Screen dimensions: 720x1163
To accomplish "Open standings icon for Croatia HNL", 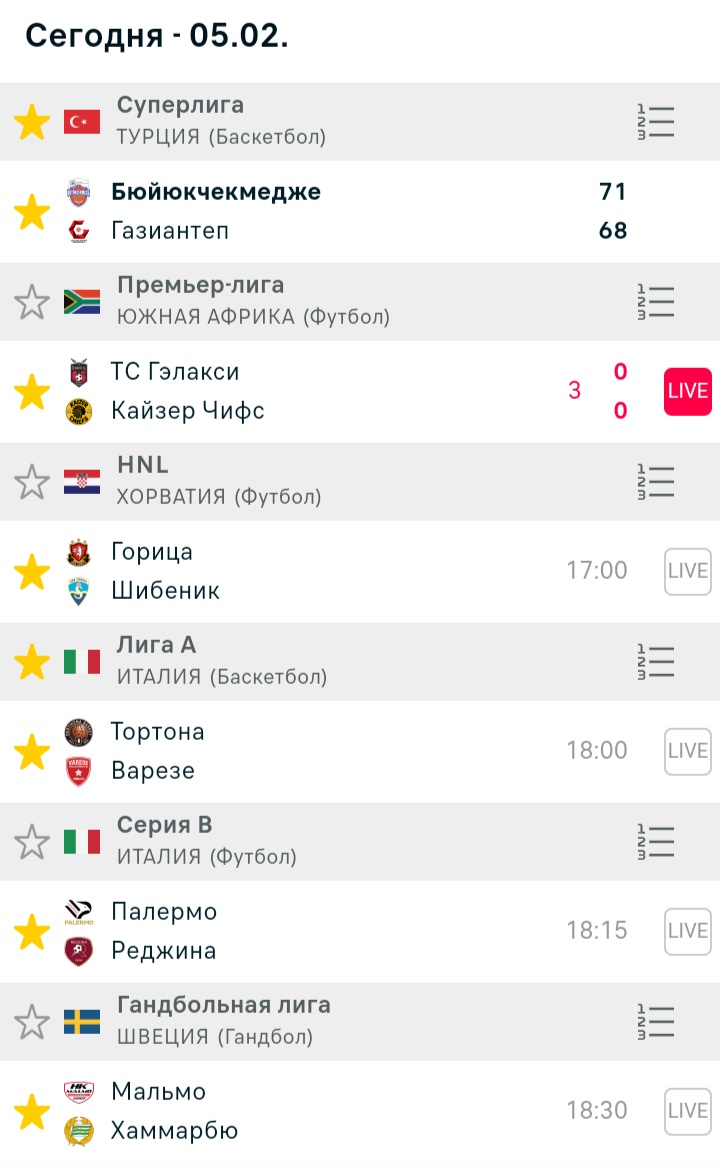I will (x=656, y=482).
